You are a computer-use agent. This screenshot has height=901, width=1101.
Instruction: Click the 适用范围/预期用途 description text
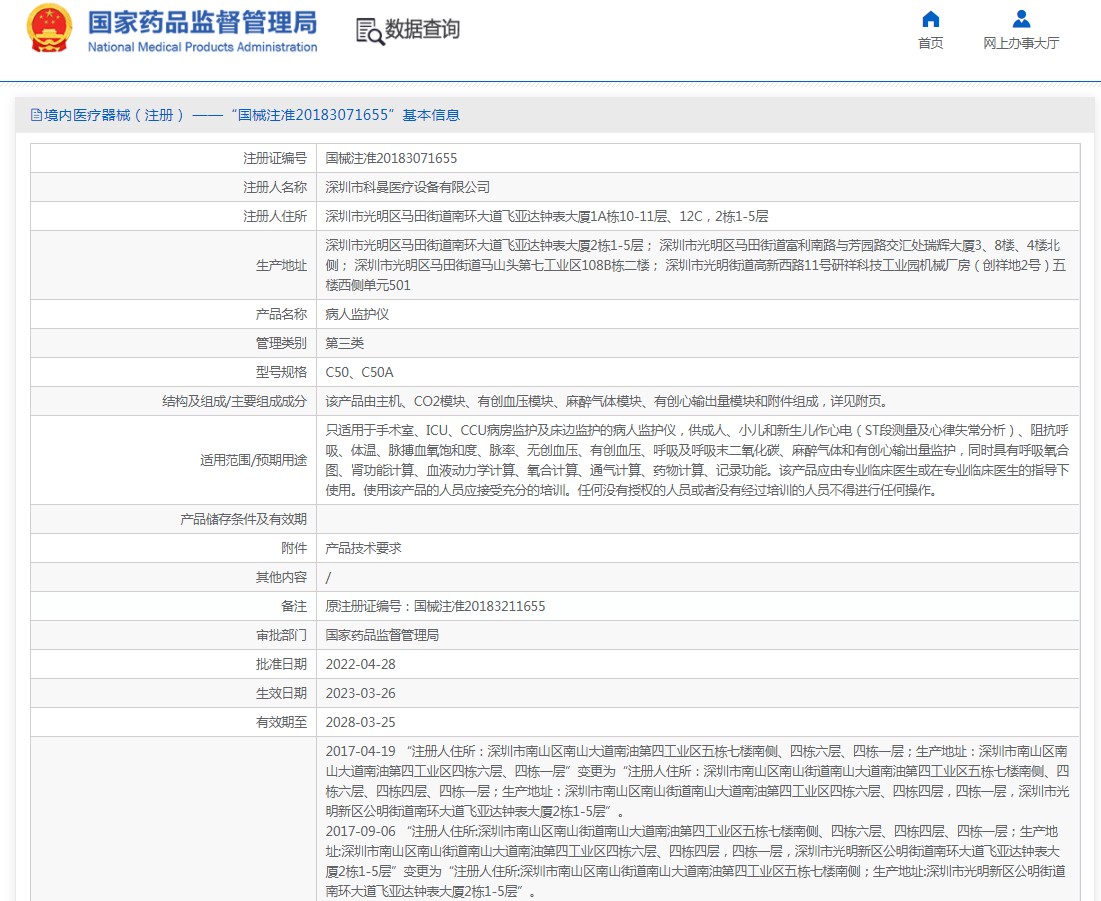[697, 460]
